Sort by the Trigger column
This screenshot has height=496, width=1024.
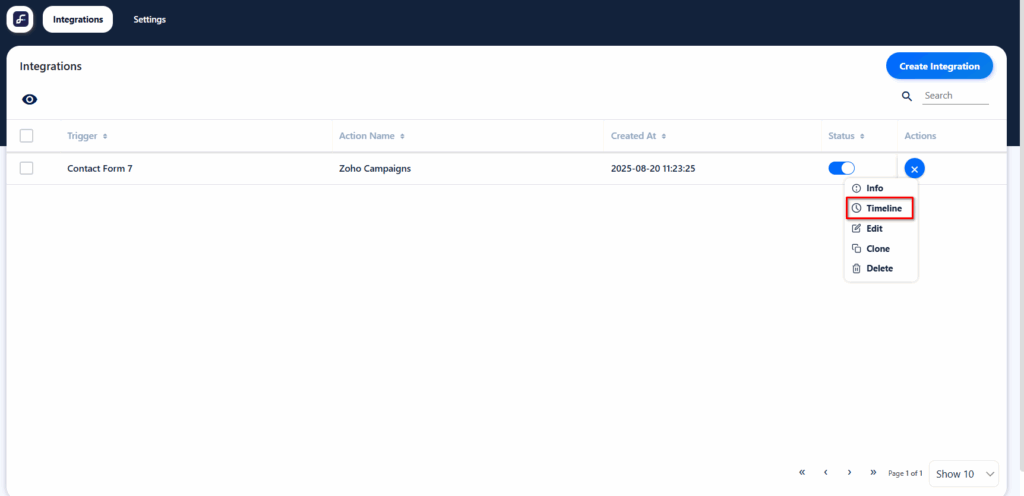[87, 136]
